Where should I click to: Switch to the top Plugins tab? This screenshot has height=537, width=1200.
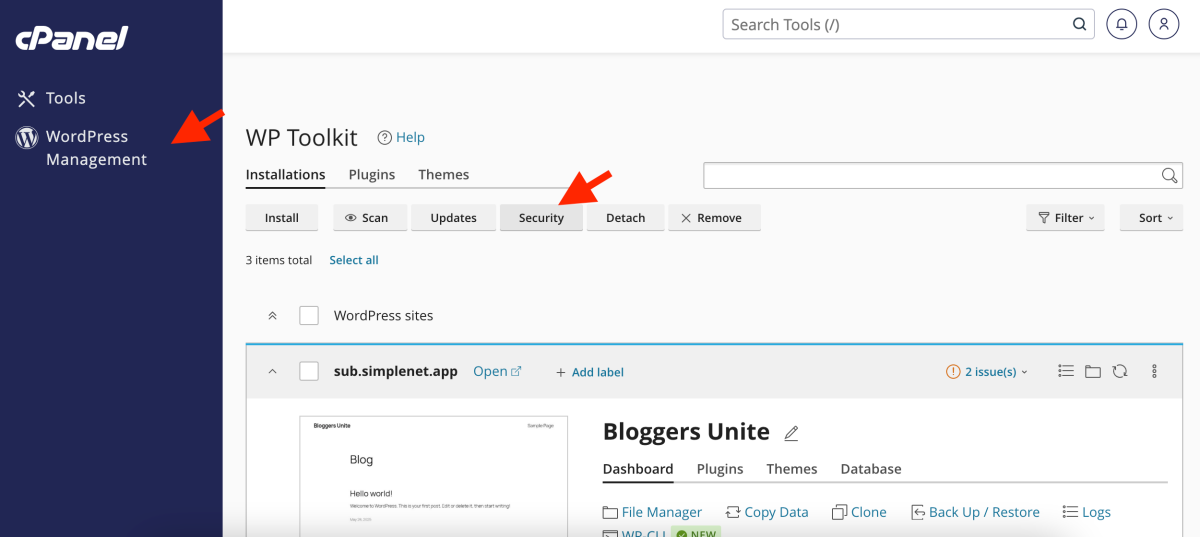(371, 174)
